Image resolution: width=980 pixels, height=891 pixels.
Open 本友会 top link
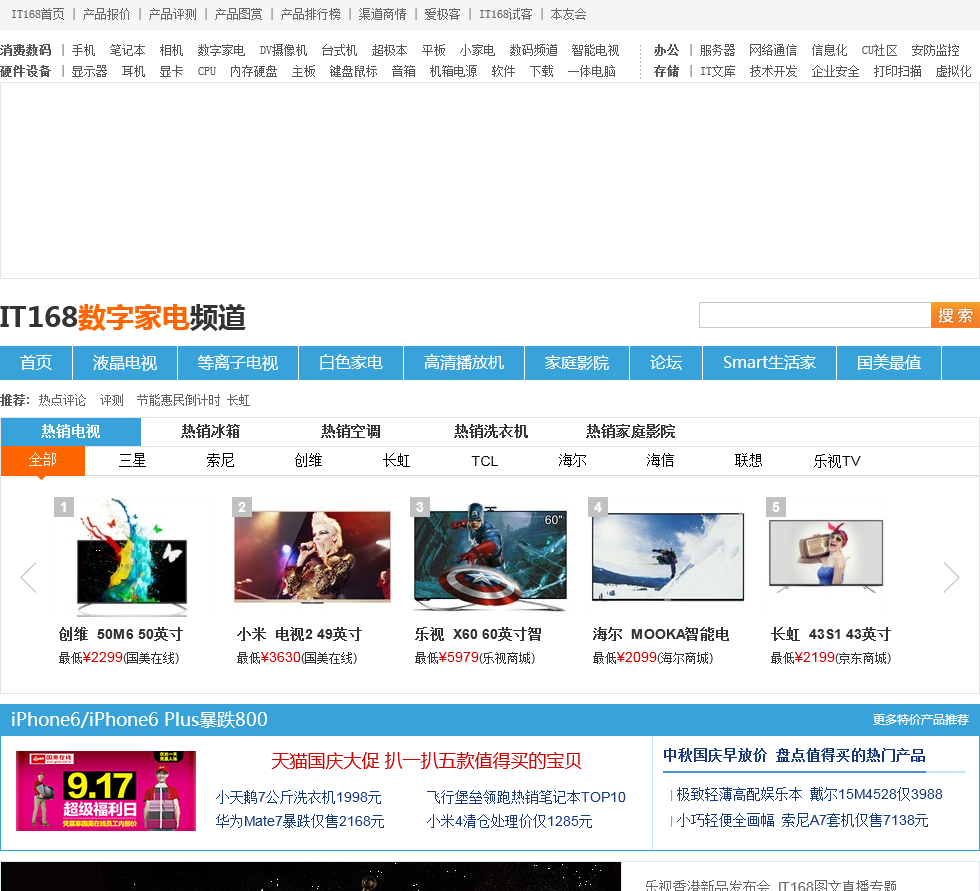(x=568, y=14)
